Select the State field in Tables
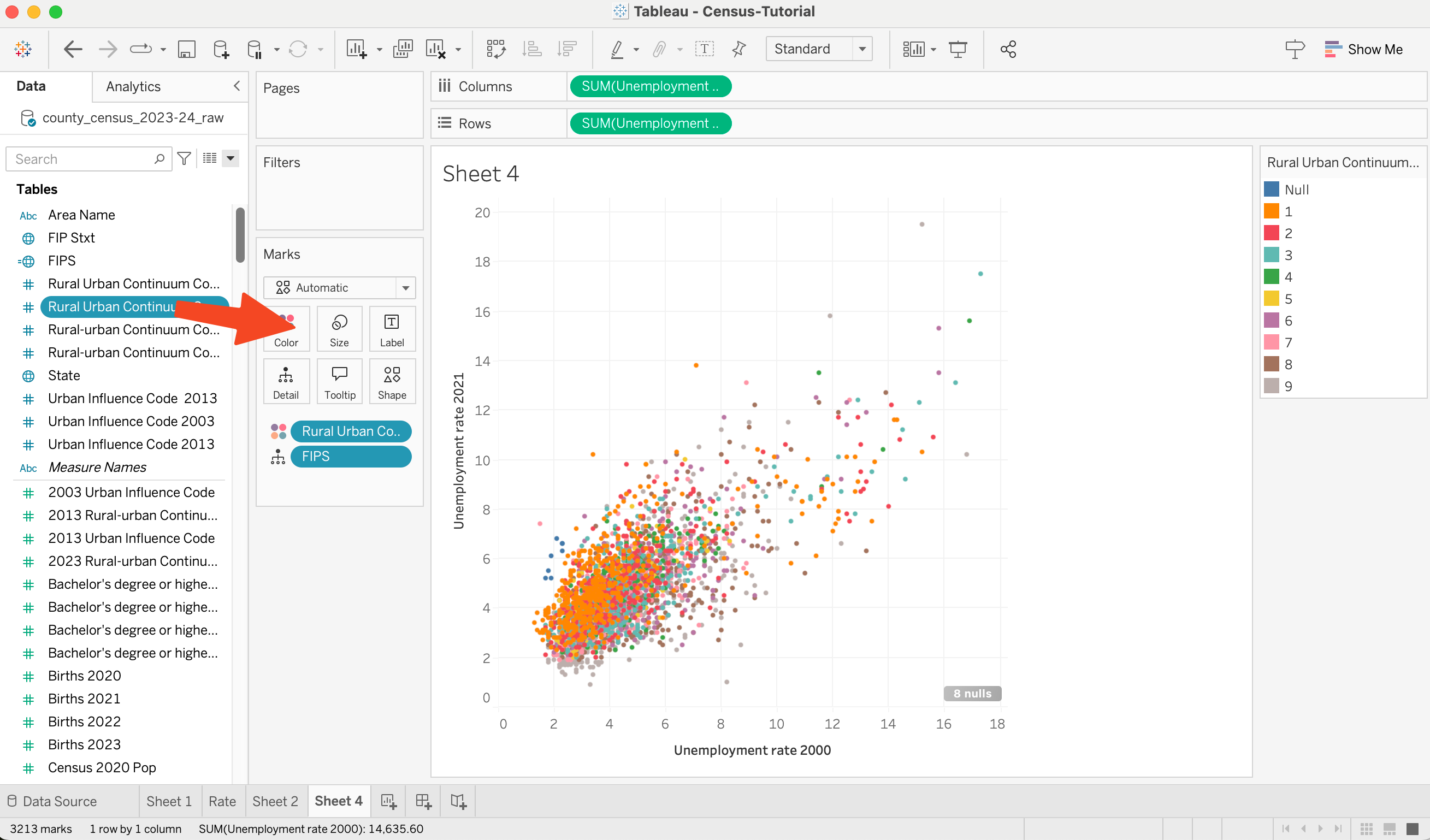 click(x=63, y=375)
